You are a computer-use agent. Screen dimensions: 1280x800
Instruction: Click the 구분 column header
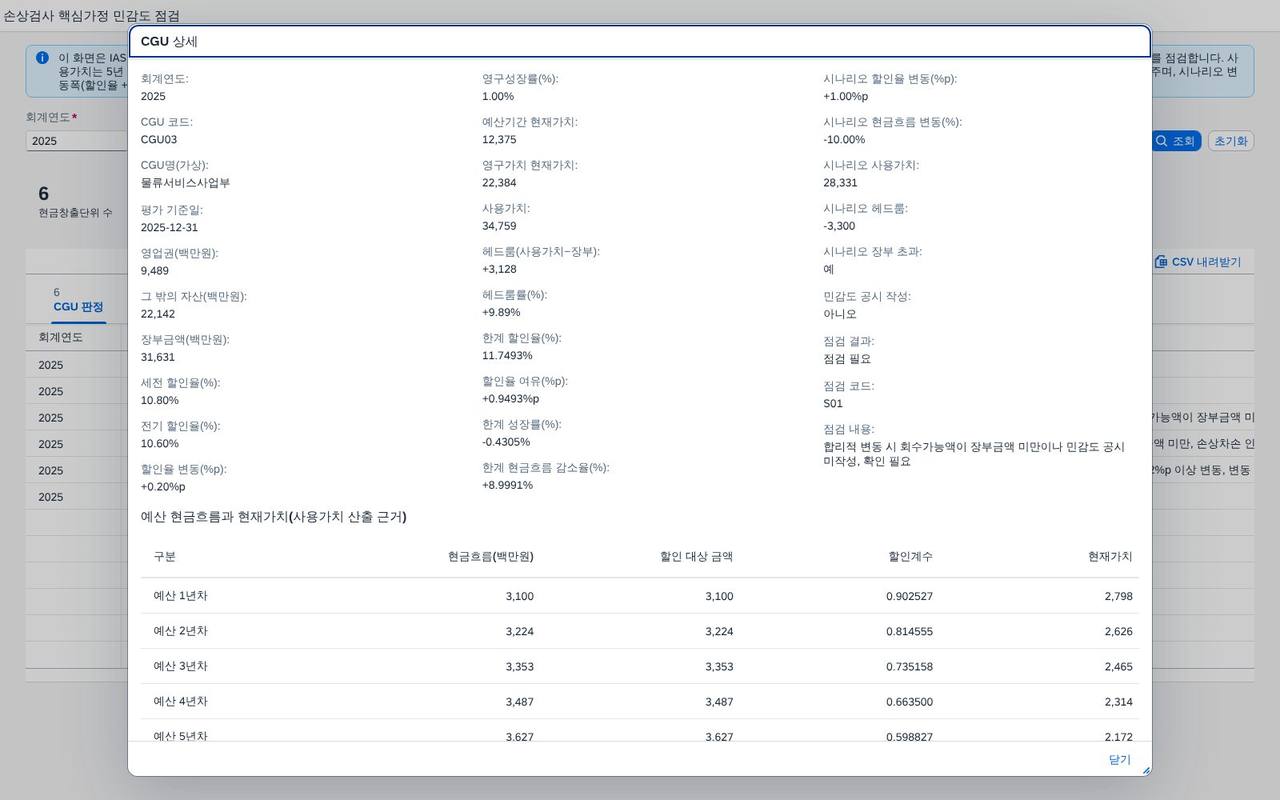[164, 557]
